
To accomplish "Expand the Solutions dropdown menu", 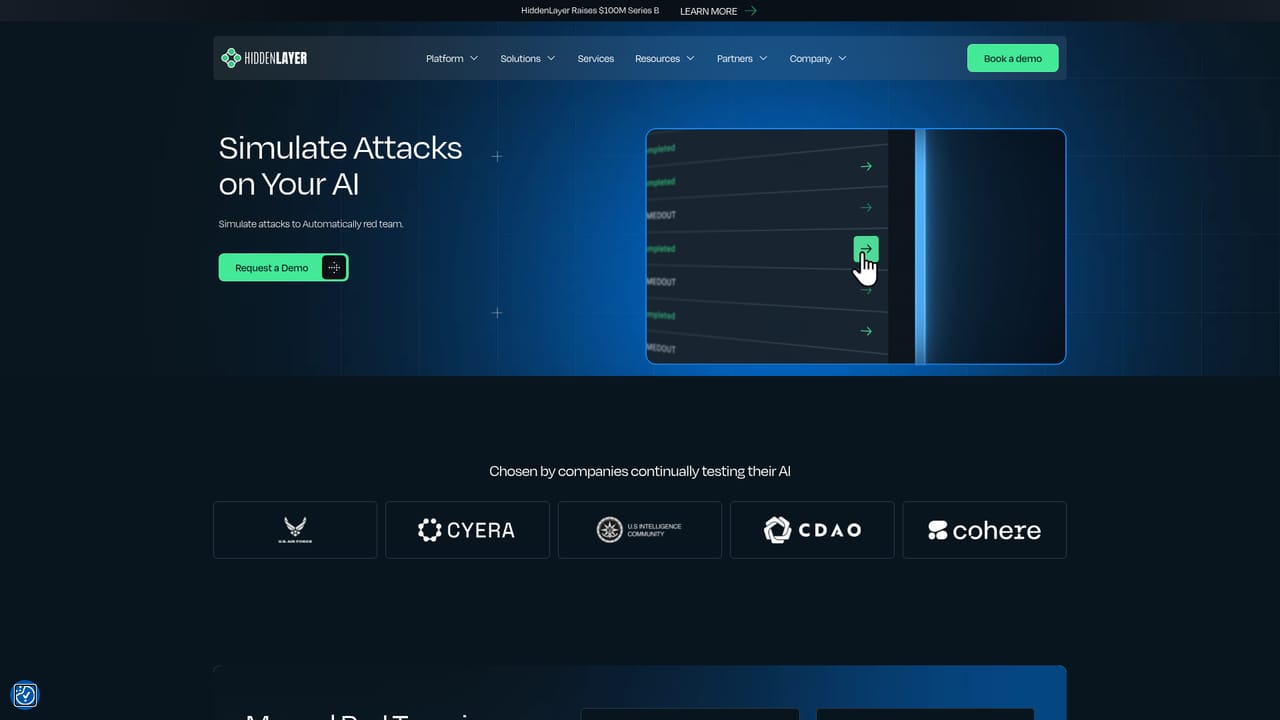I will [x=528, y=59].
